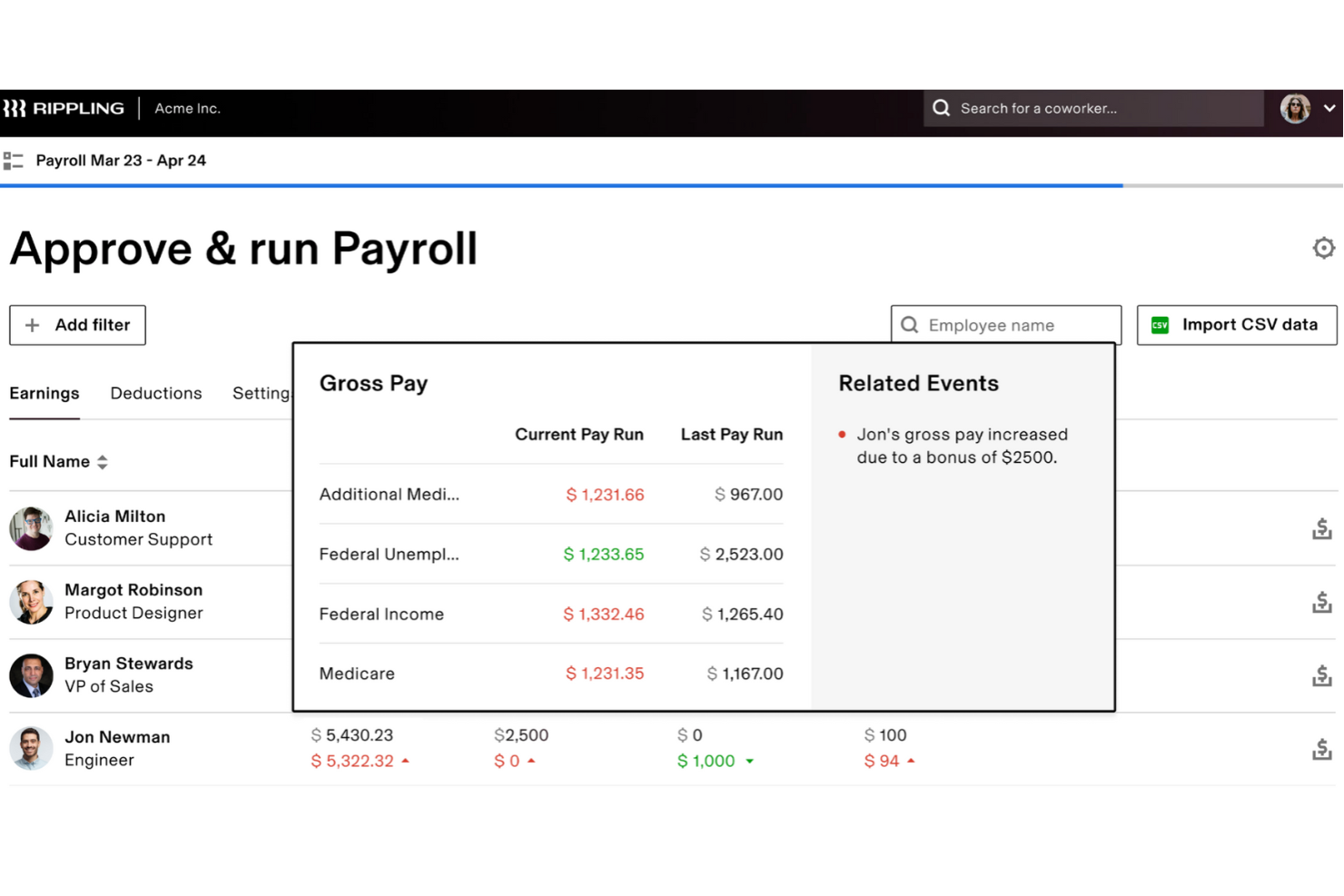The width and height of the screenshot is (1344, 896).
Task: Click the green arrow next to $1,000
Action: coord(750,762)
